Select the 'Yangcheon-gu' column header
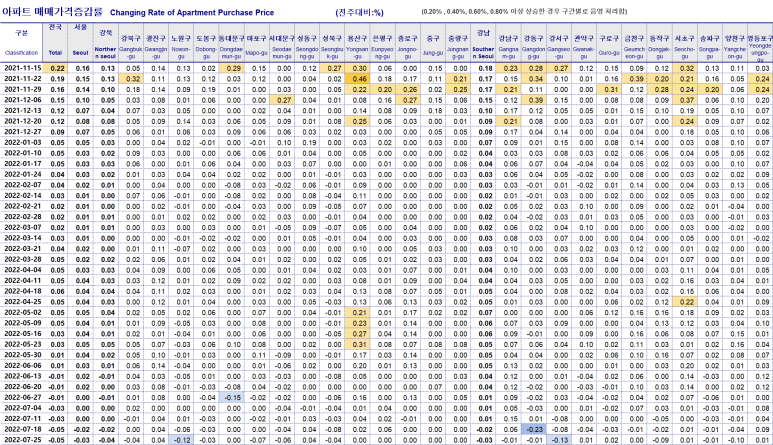Viewport: 773px width, 445px height. [735, 43]
